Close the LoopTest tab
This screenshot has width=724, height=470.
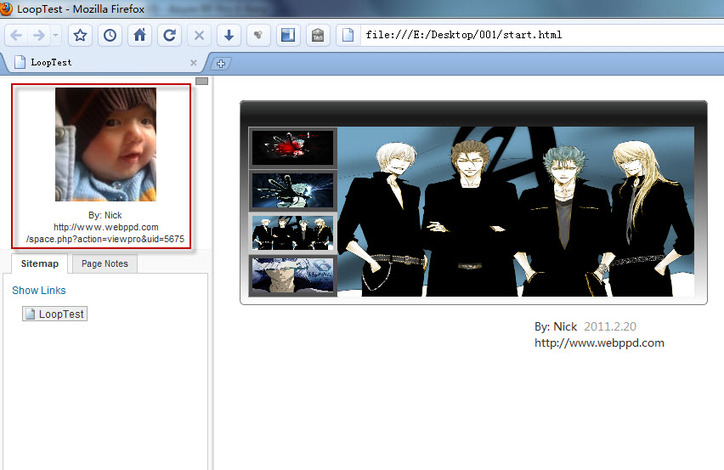coord(193,63)
